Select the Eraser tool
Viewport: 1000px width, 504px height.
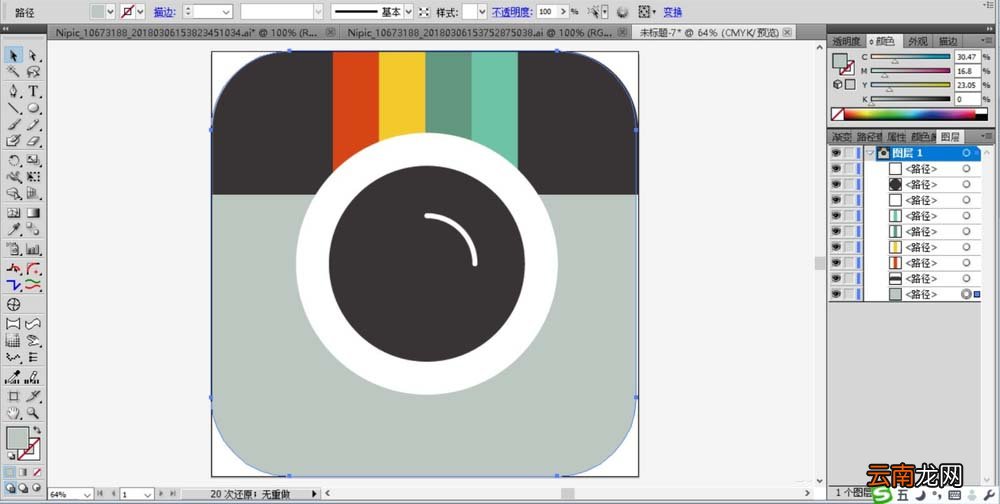click(x=33, y=141)
